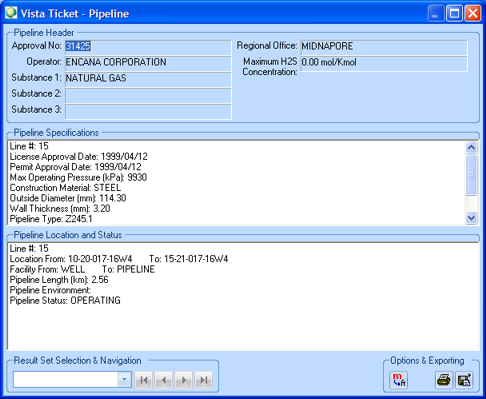Image resolution: width=486 pixels, height=399 pixels.
Task: Jump to last record in result set
Action: point(204,380)
